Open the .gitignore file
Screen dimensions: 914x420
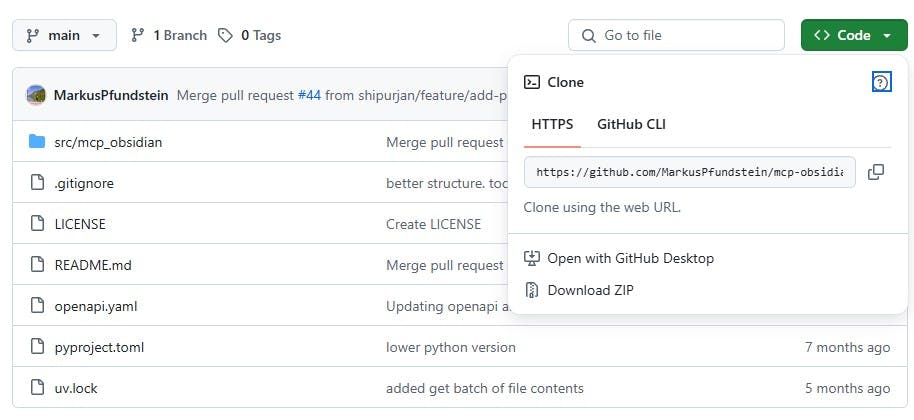[84, 183]
